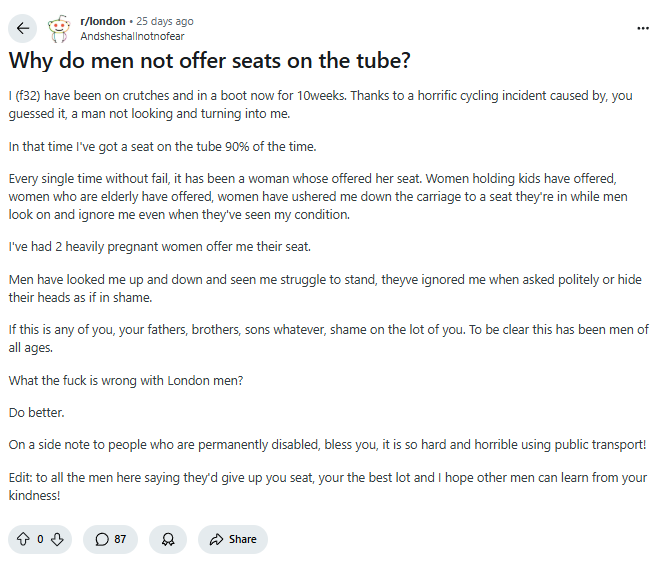Downvote the tube seats post
The width and height of the screenshot is (658, 567).
57,539
